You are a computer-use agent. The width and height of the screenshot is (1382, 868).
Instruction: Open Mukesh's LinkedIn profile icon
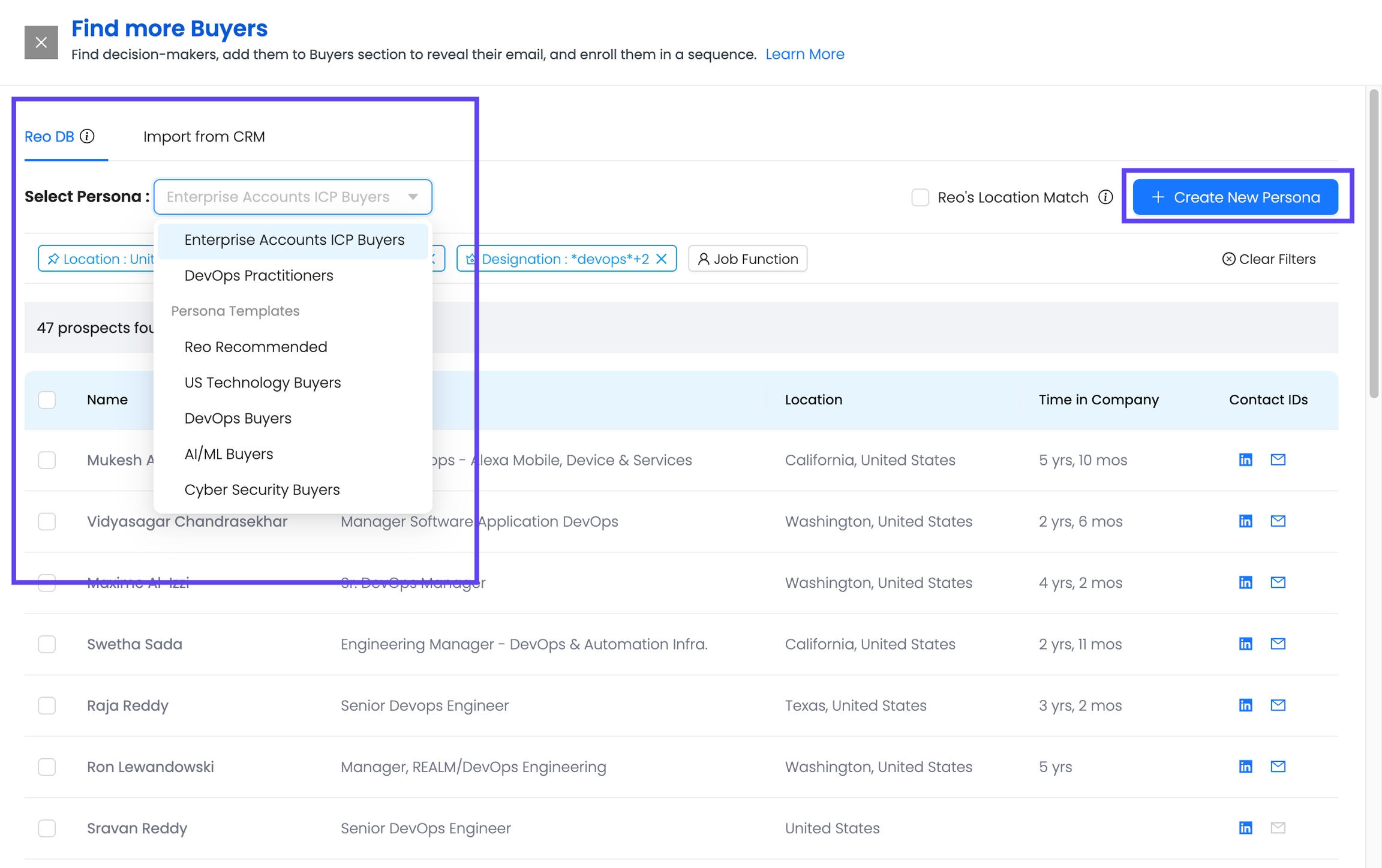coord(1245,459)
